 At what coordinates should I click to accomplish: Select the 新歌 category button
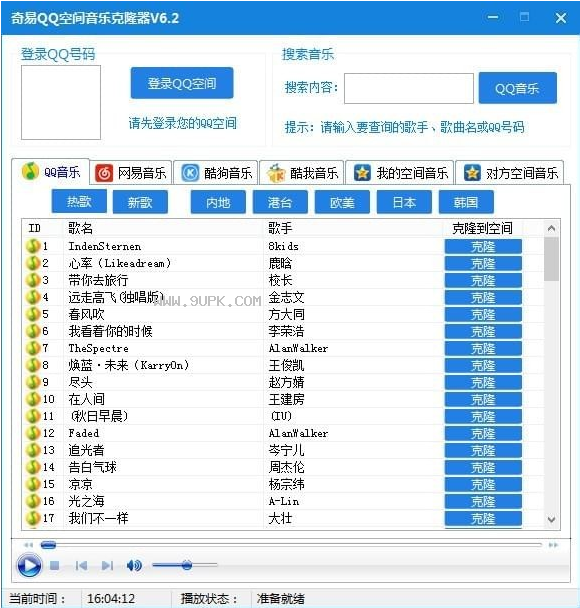click(140, 202)
